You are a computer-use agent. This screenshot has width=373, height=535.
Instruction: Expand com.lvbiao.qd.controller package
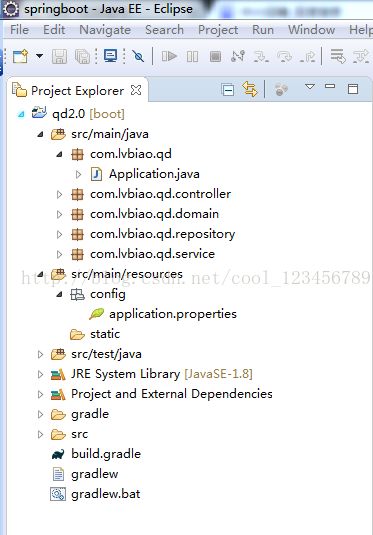(x=59, y=194)
